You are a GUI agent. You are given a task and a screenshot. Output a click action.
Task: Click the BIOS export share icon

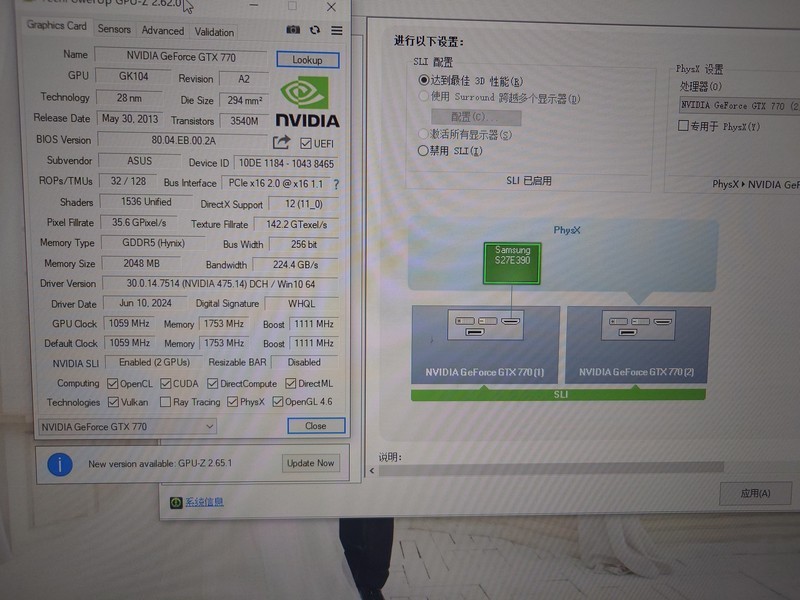pos(281,142)
